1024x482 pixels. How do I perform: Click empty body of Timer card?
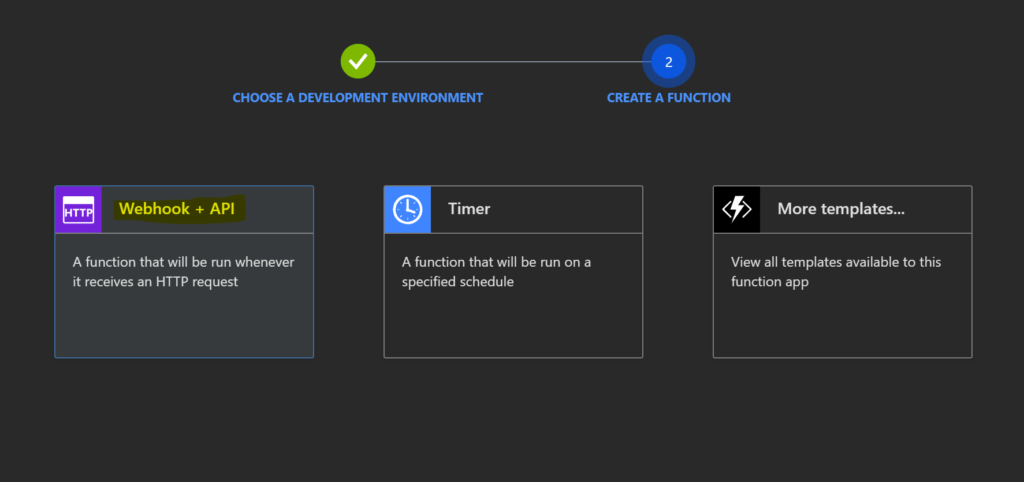512,325
